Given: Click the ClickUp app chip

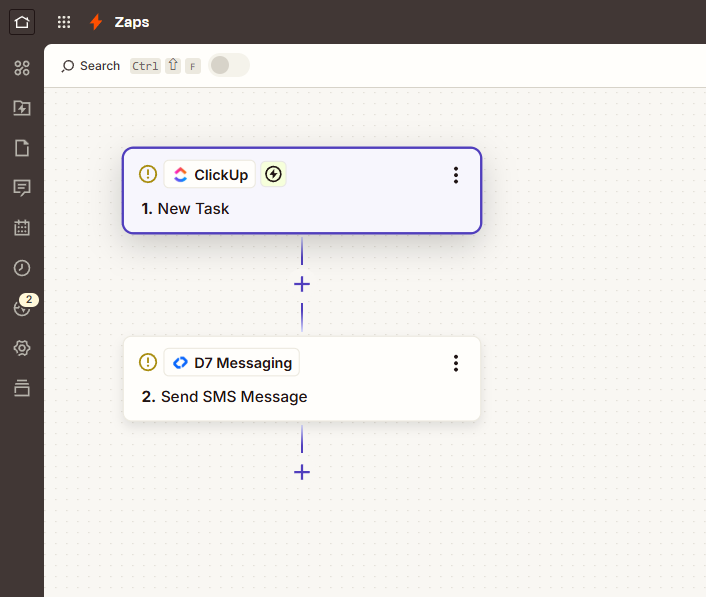Looking at the screenshot, I should 210,174.
